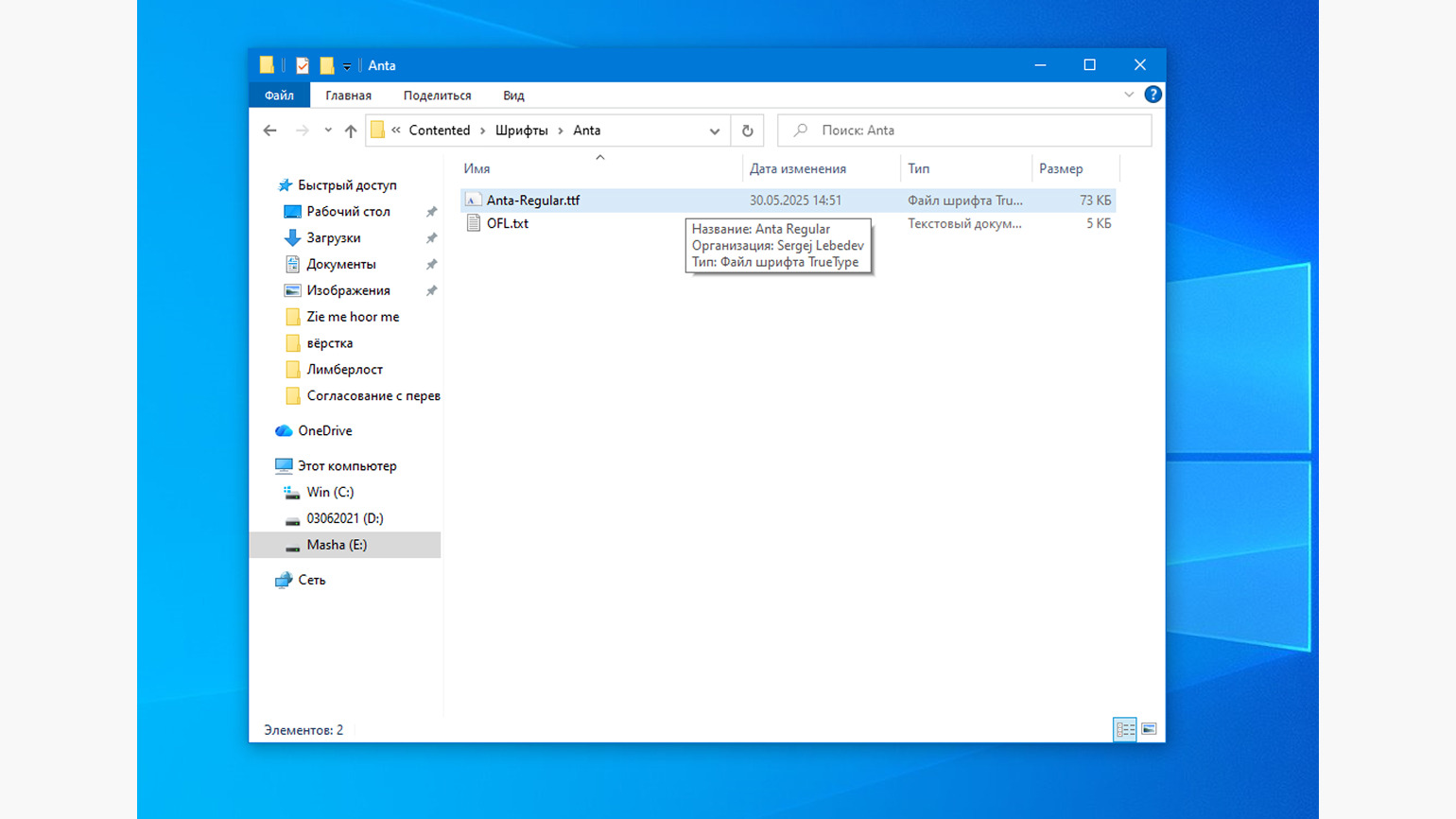Open the Загрузки folder in sidebar
The width and height of the screenshot is (1456, 819).
point(333,237)
